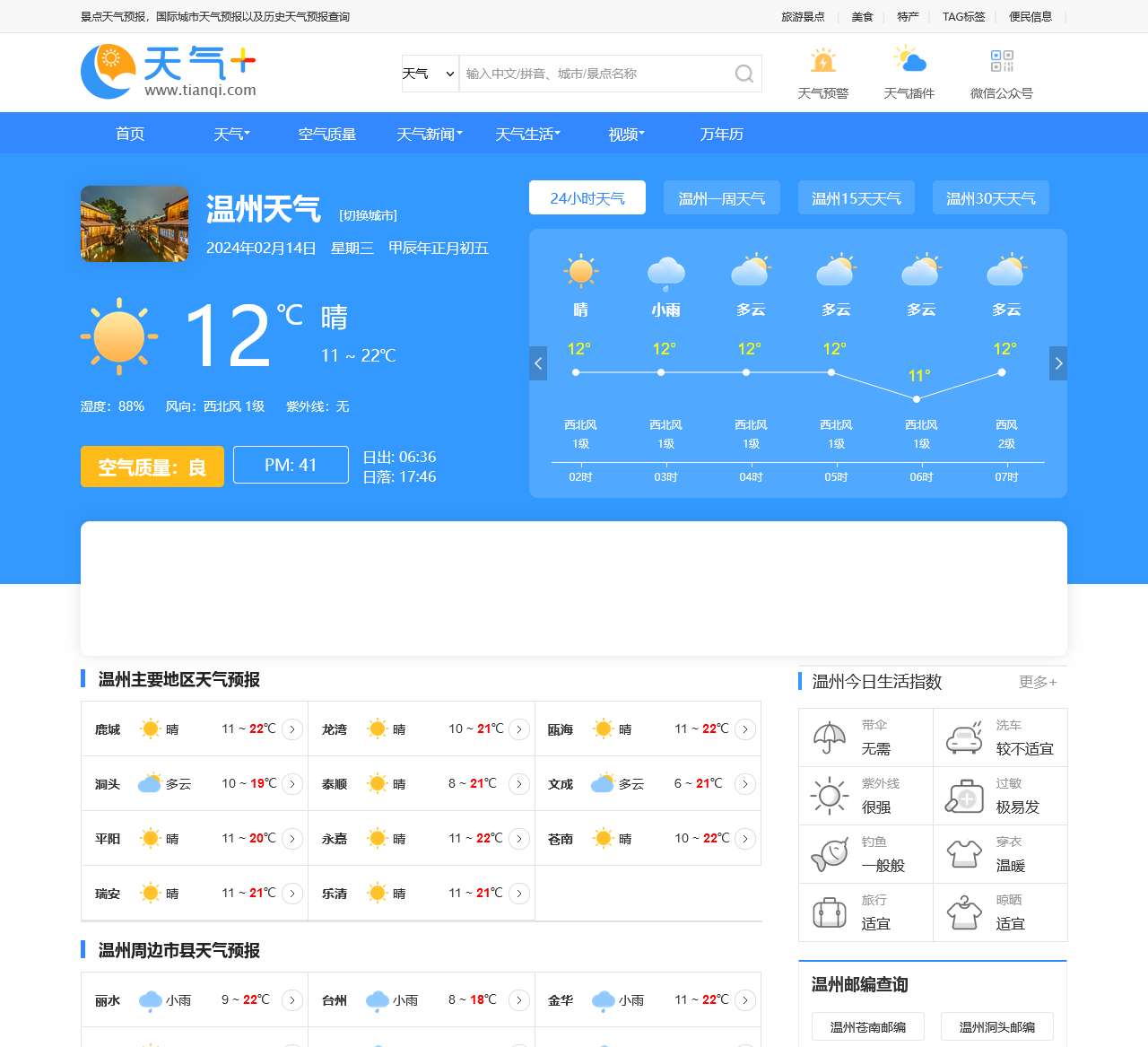Click the city search input field
This screenshot has height=1047, width=1148.
click(592, 74)
